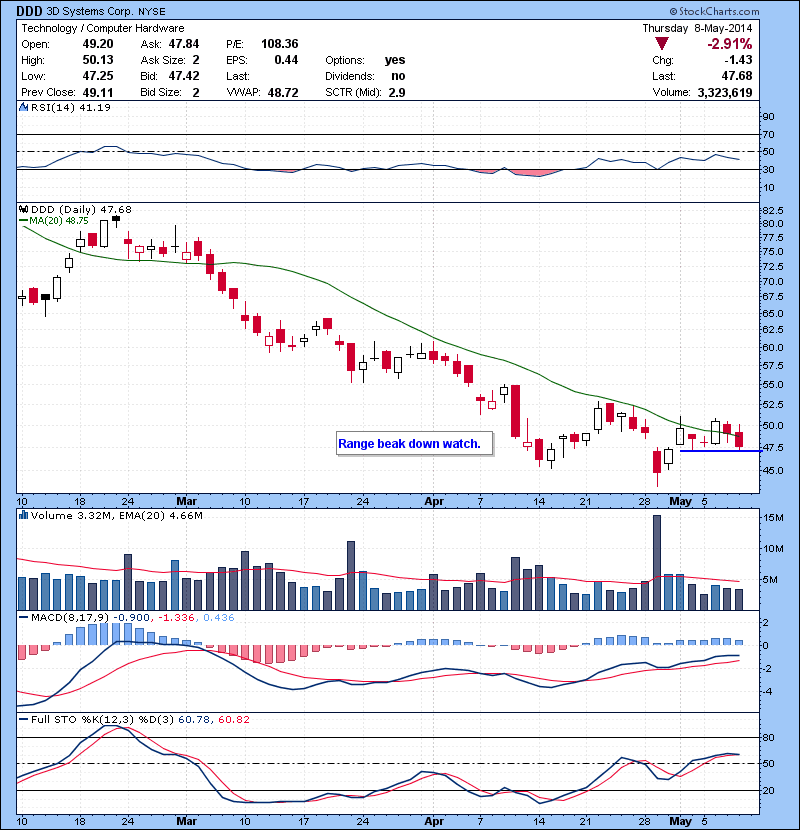
Task: Click the DDD ticker symbol in header
Action: [x=29, y=11]
